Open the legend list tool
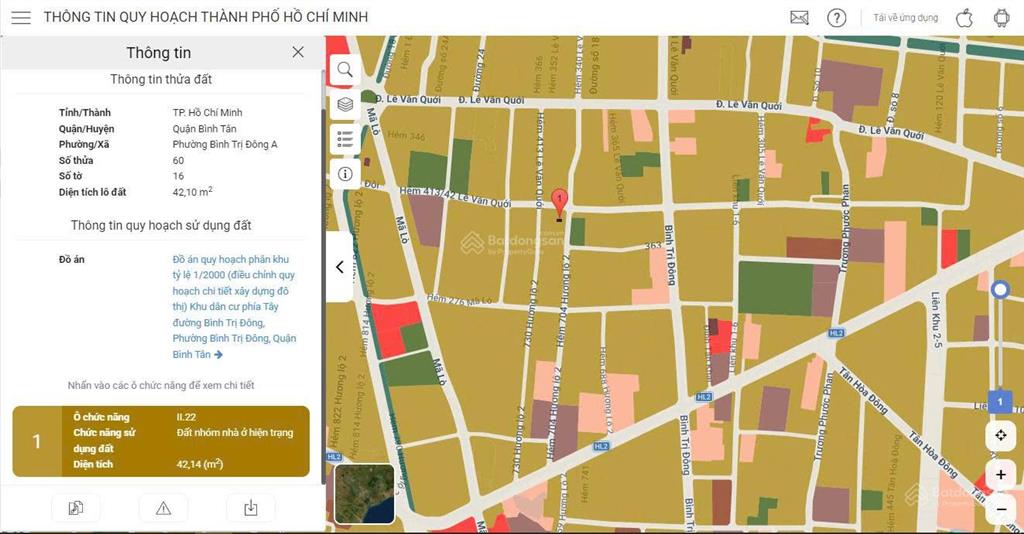Viewport: 1024px width, 534px height. 345,139
